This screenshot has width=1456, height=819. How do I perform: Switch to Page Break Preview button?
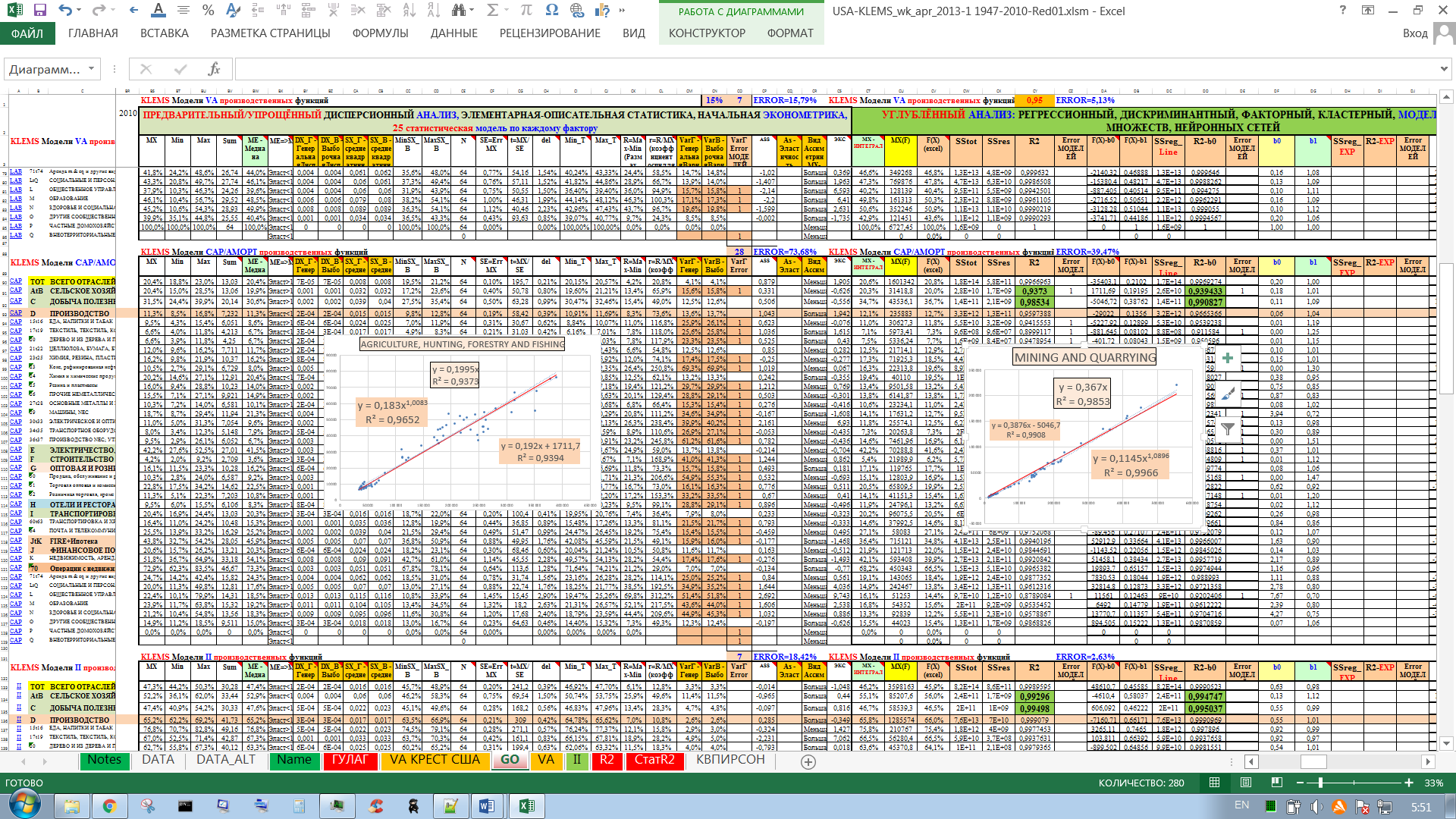[1276, 783]
